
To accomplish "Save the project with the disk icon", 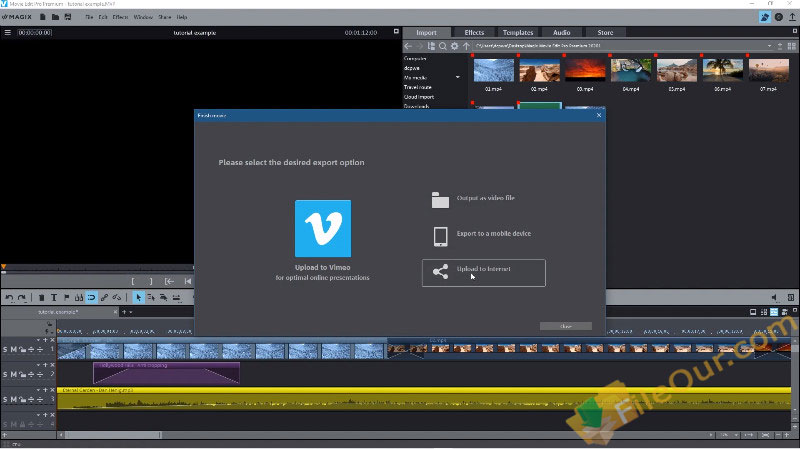I will coord(68,17).
